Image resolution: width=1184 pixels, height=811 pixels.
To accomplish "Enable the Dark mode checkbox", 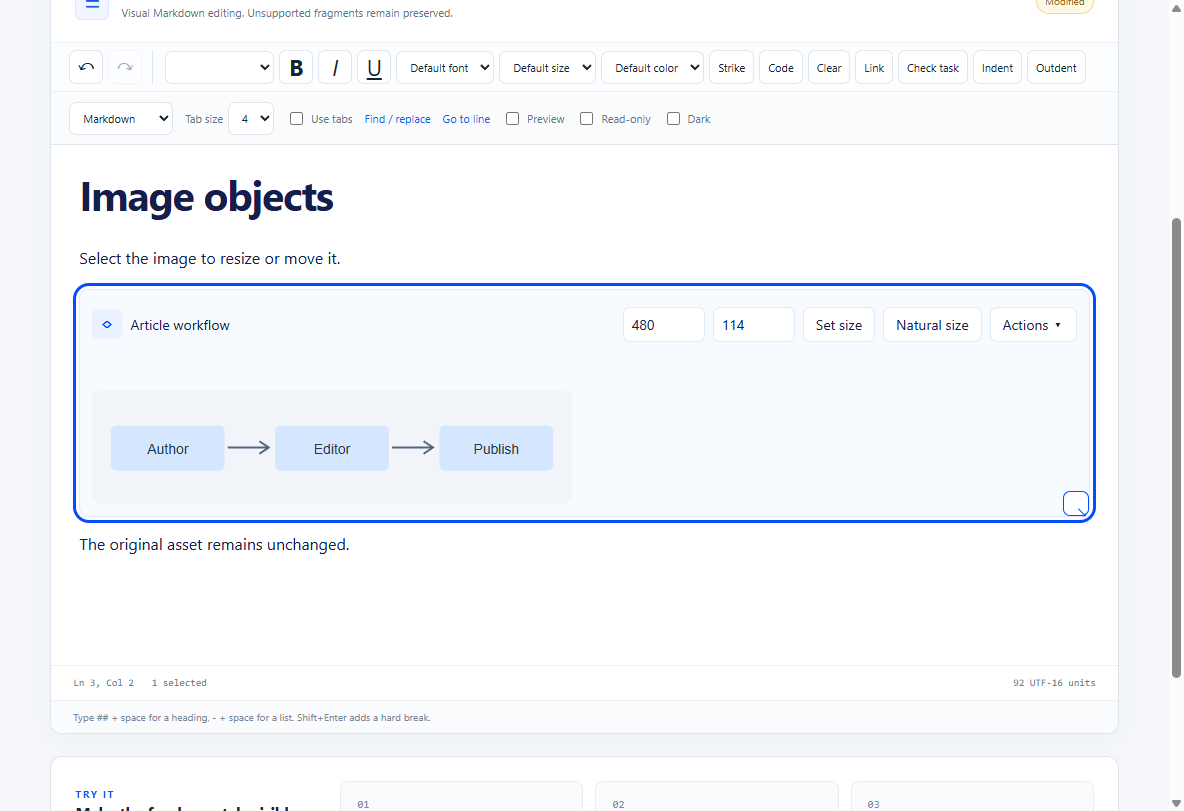I will [674, 119].
